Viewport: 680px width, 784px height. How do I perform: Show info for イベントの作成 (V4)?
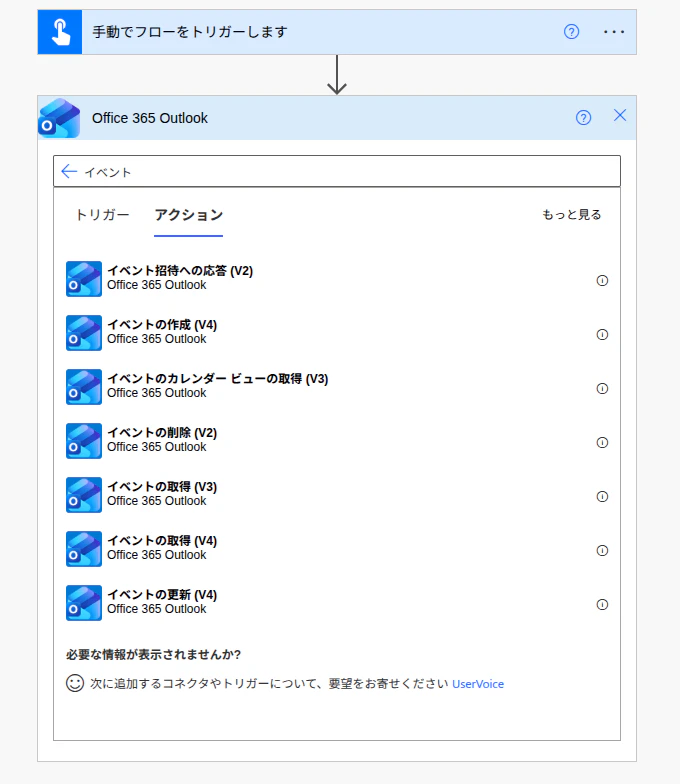[x=602, y=334]
